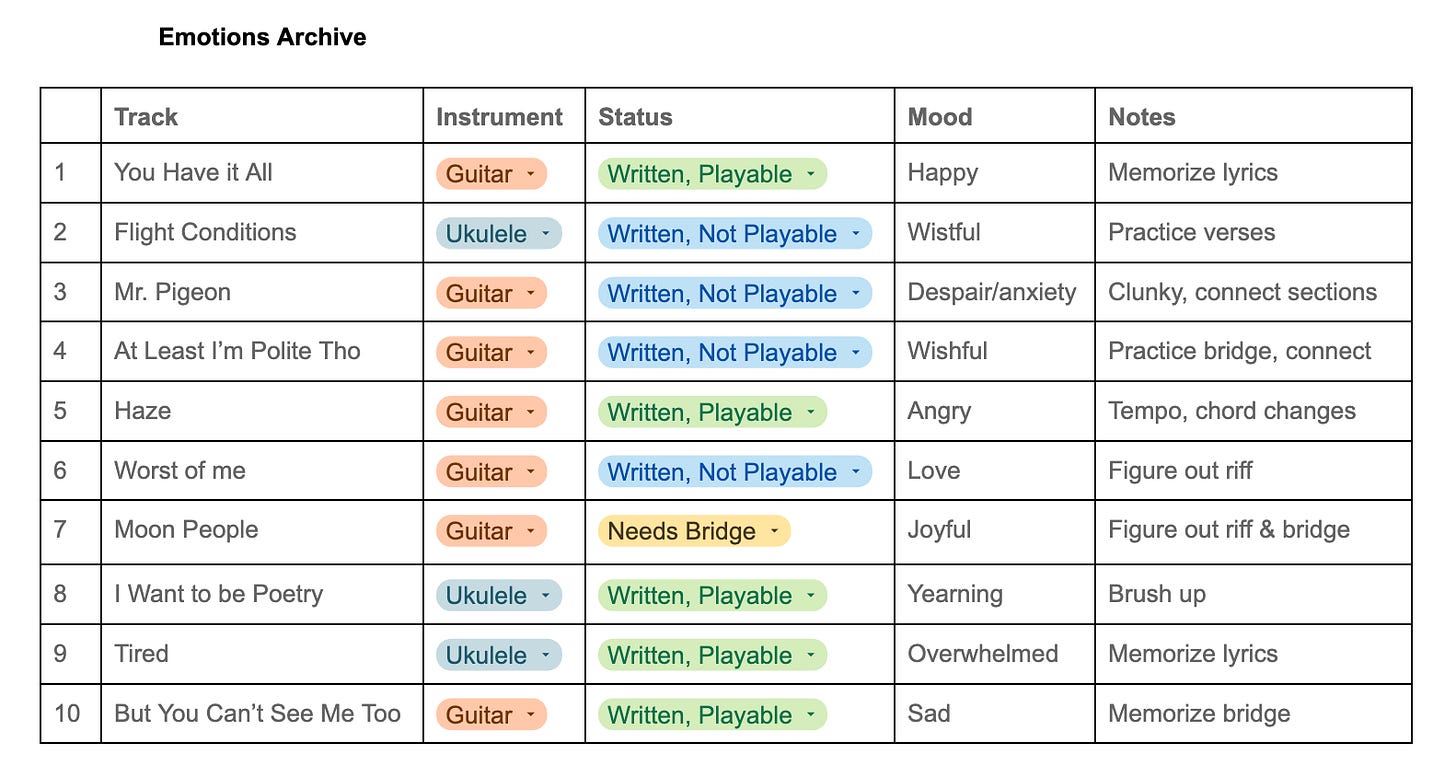The image size is (1456, 768).
Task: Select the Notes column header cell
Action: 1253,116
